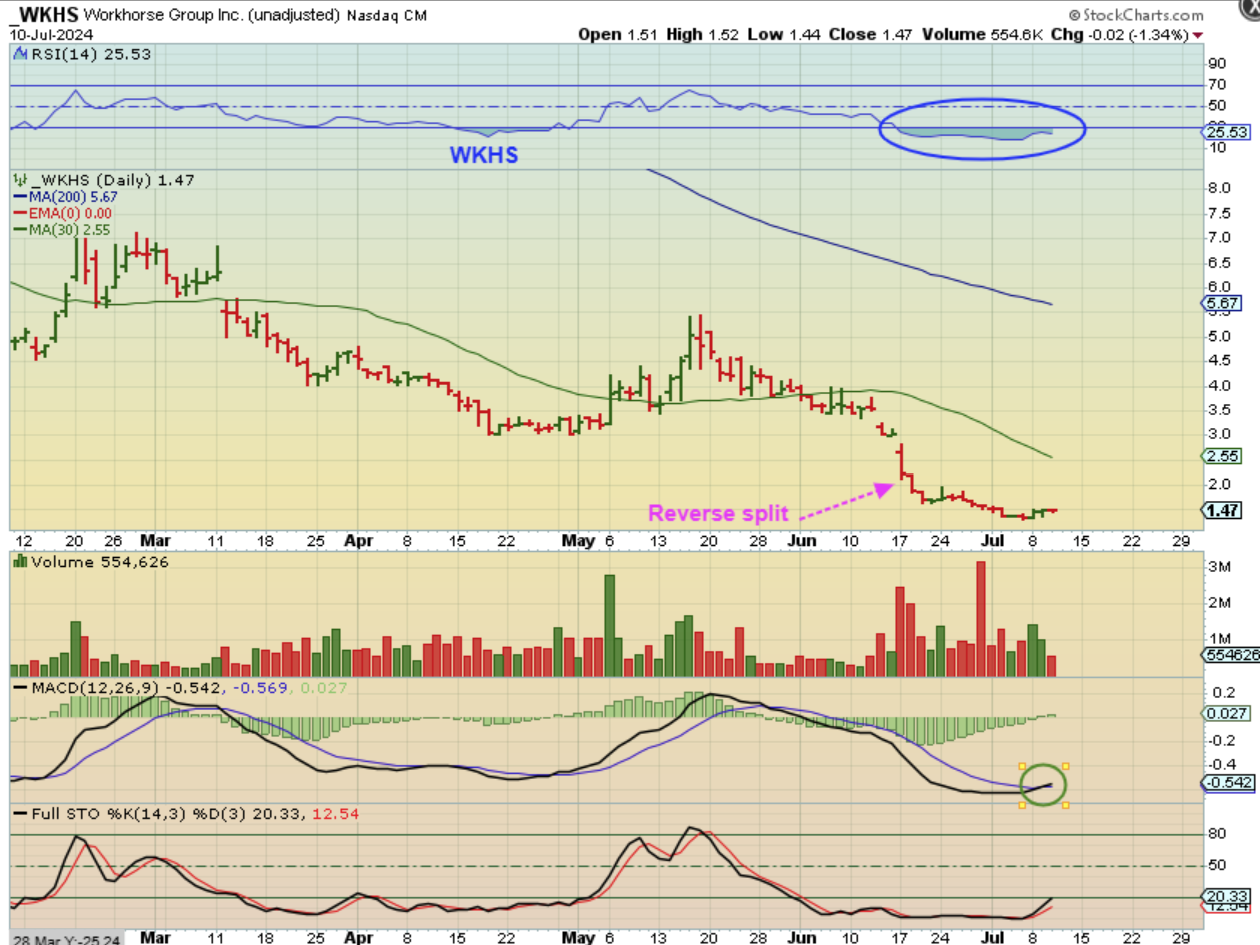Click the price bars icon before _WKHS (Daily)

point(20,180)
